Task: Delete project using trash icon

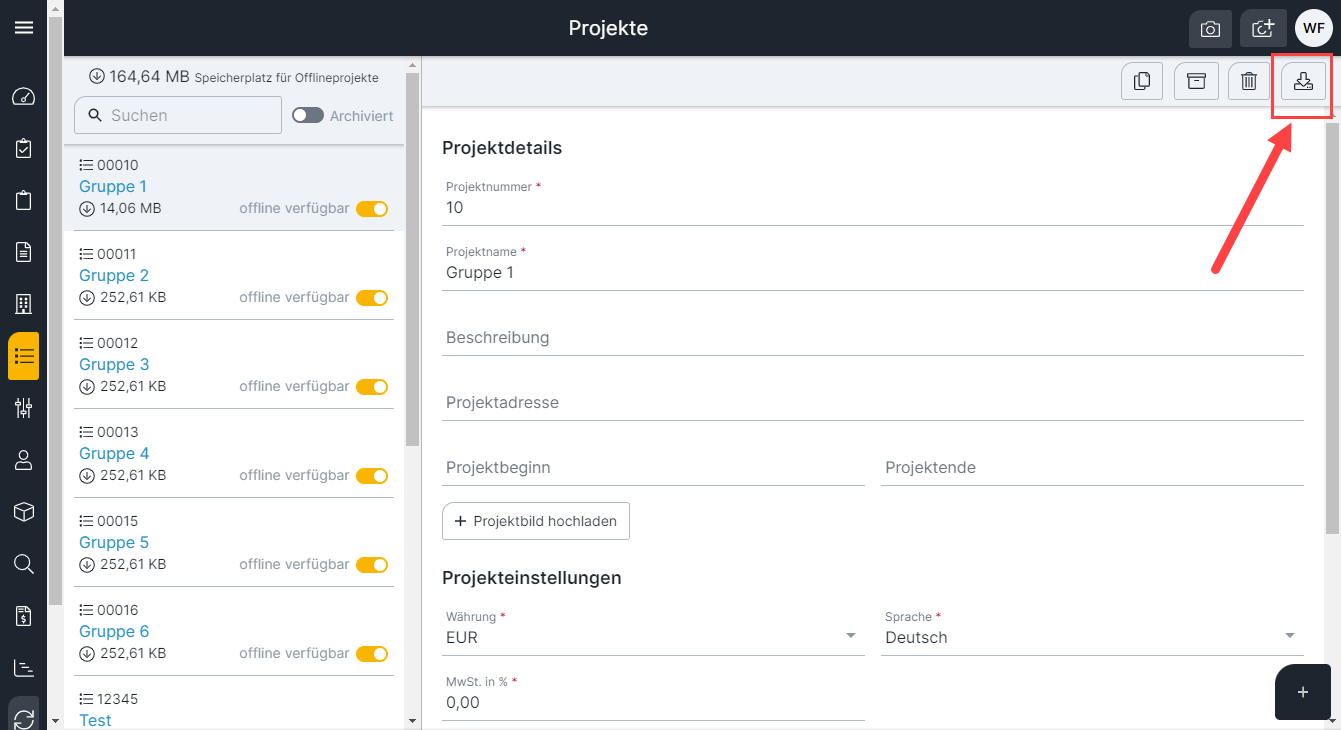Action: (1248, 81)
